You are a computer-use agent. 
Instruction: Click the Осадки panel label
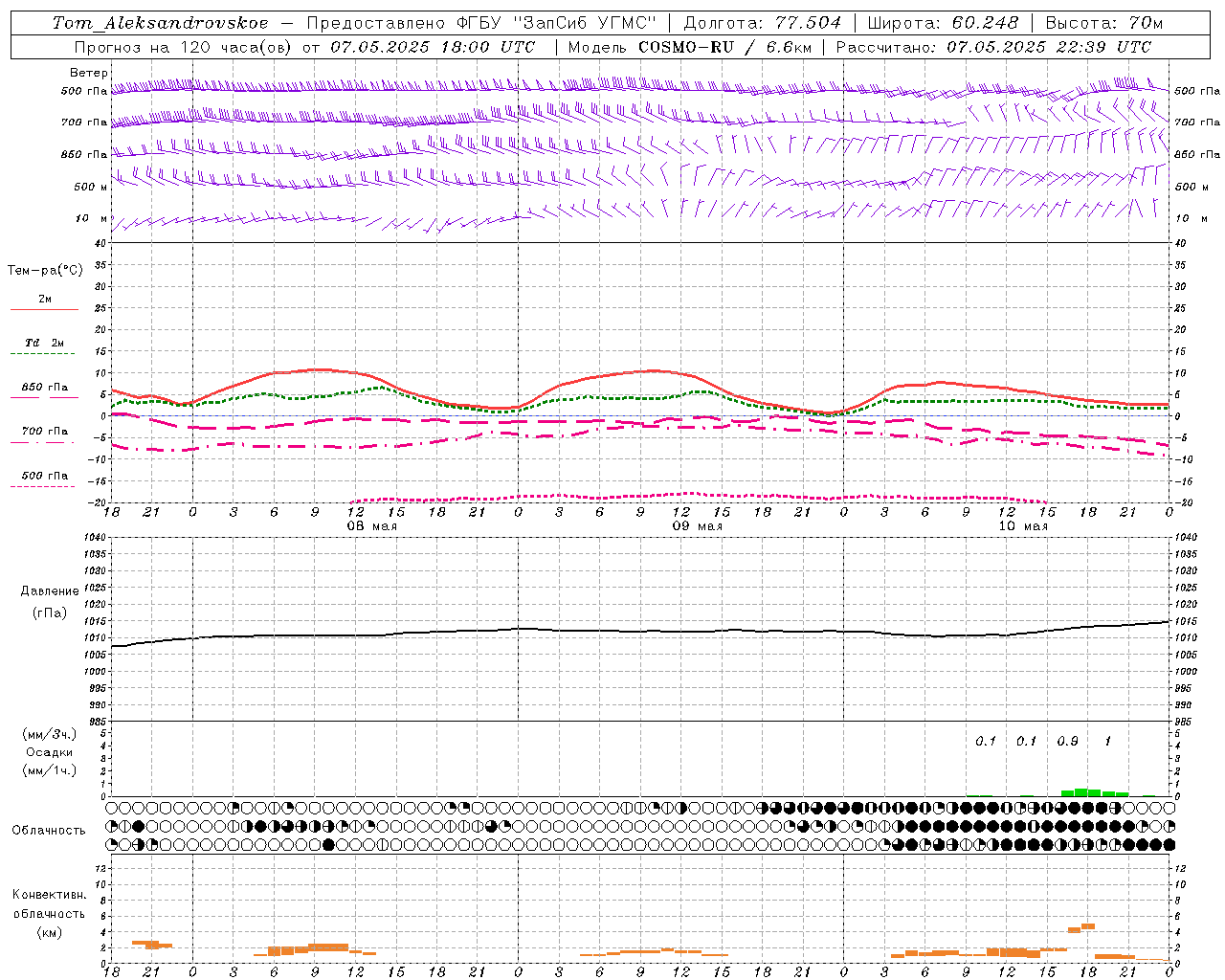tap(50, 752)
